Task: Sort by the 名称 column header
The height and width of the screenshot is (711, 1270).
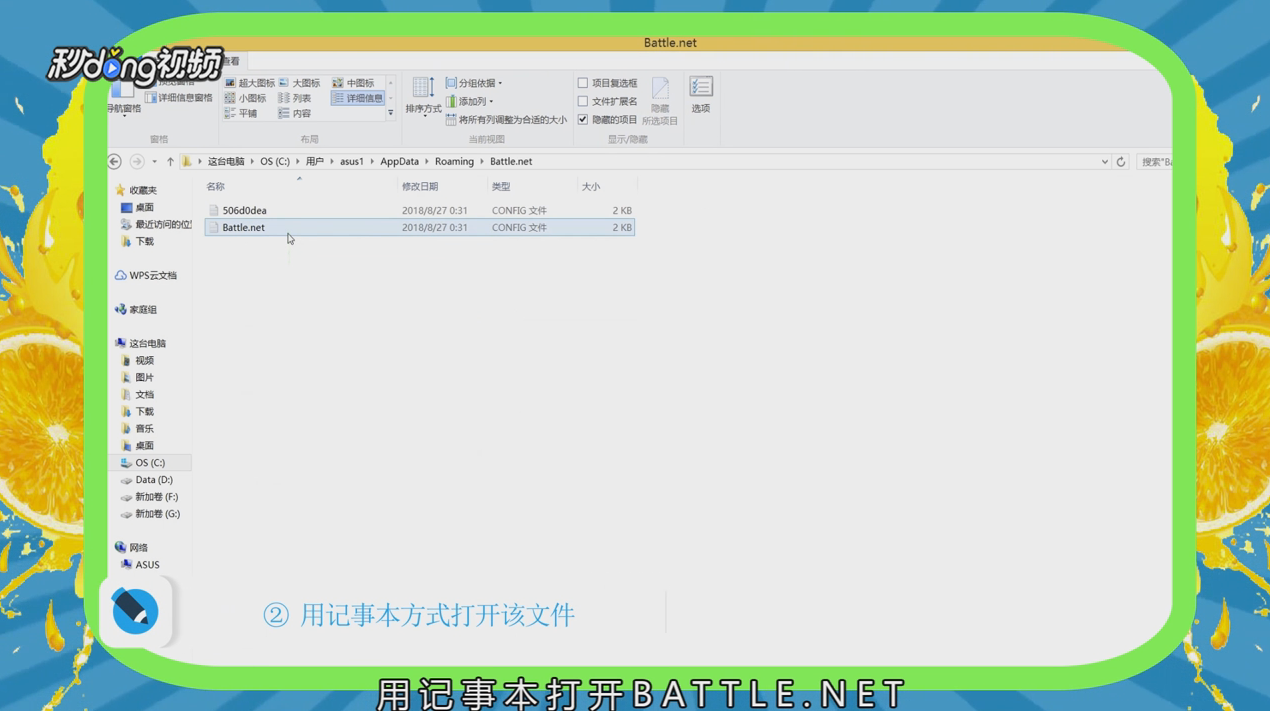Action: pyautogui.click(x=215, y=187)
